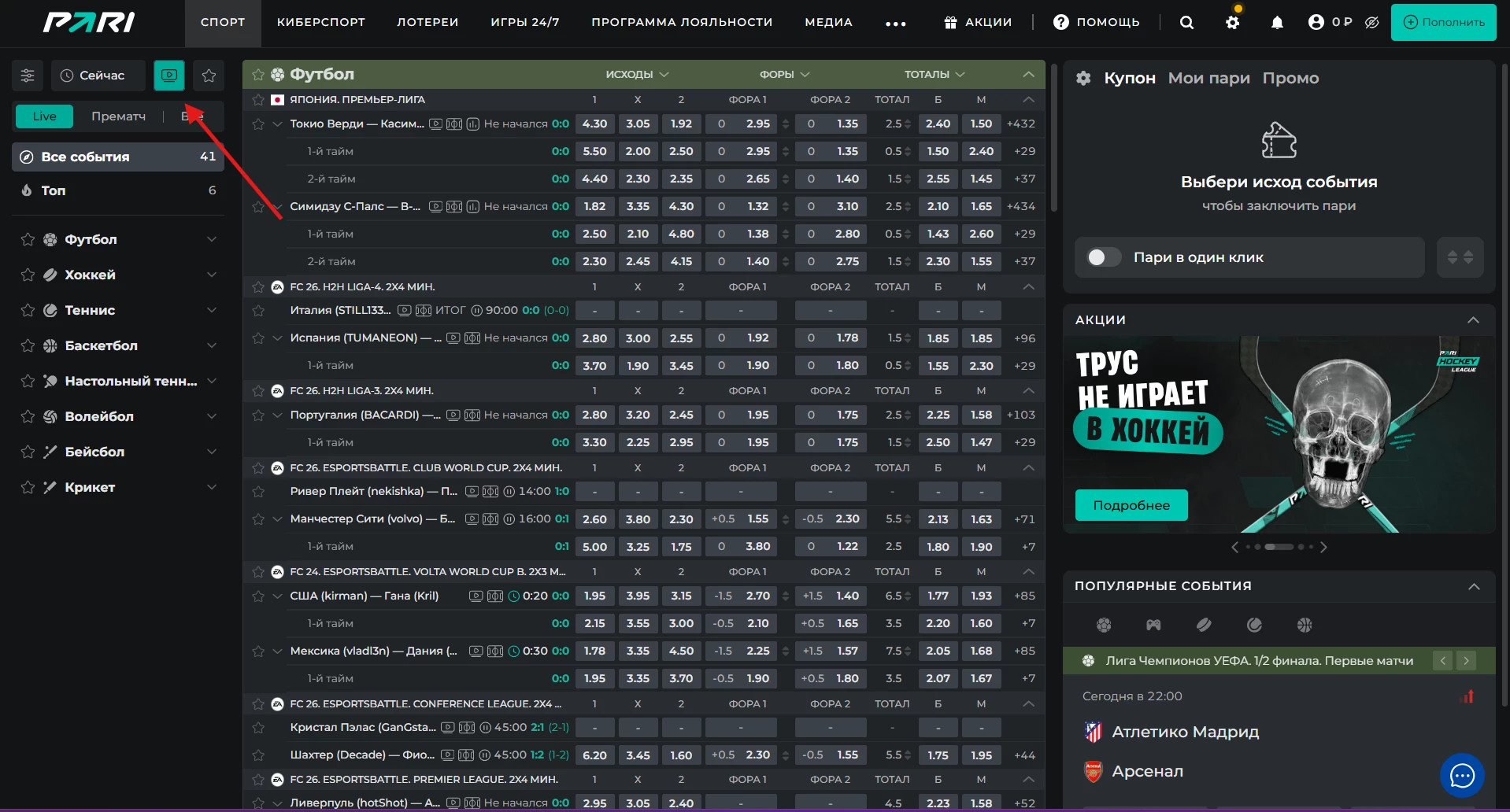The width and height of the screenshot is (1510, 812).
Task: Show Все события list
Action: pyautogui.click(x=118, y=157)
